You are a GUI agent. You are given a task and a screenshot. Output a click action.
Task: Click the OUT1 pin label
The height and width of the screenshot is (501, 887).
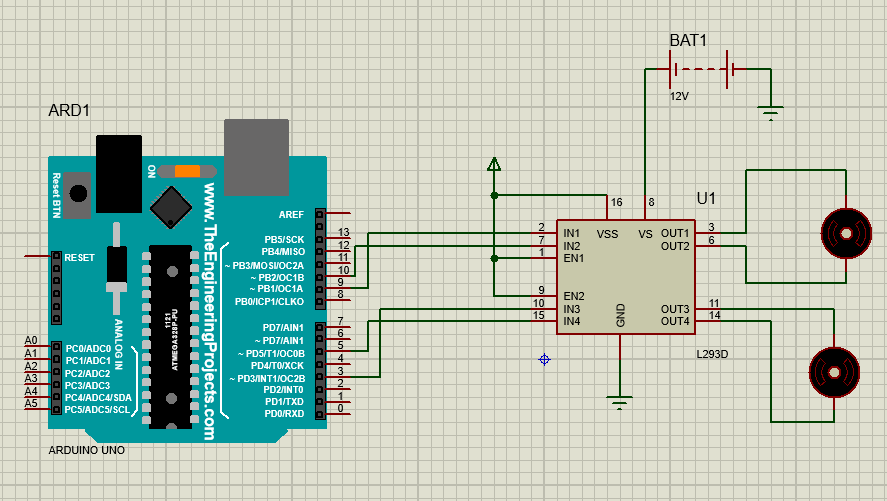pos(675,233)
